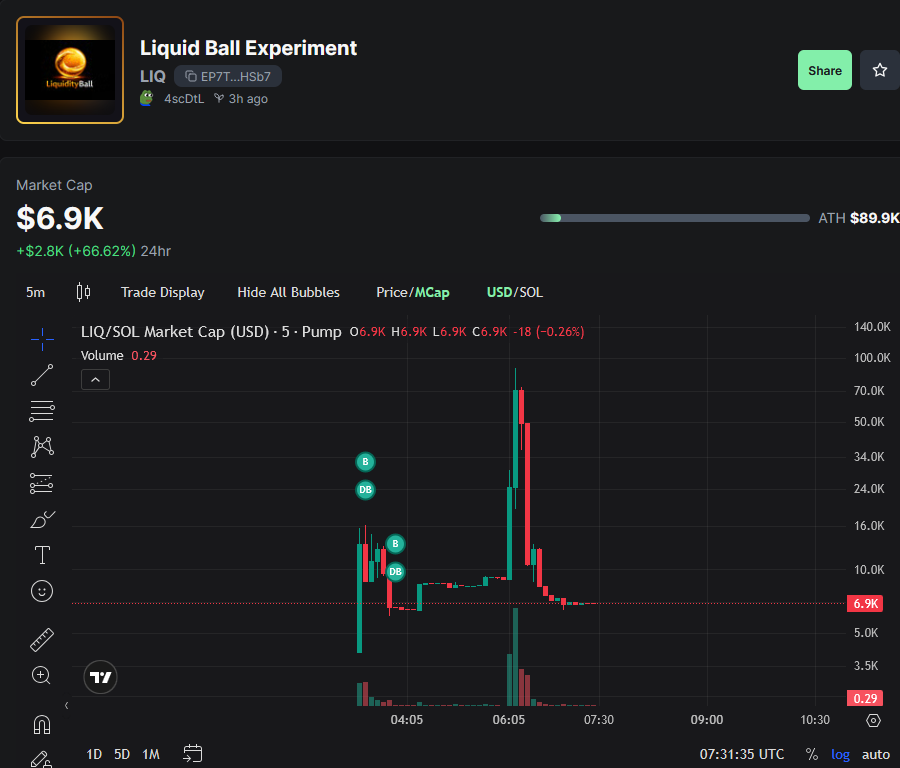Toggle percent scale mode
Image resolution: width=900 pixels, height=768 pixels.
(x=812, y=754)
